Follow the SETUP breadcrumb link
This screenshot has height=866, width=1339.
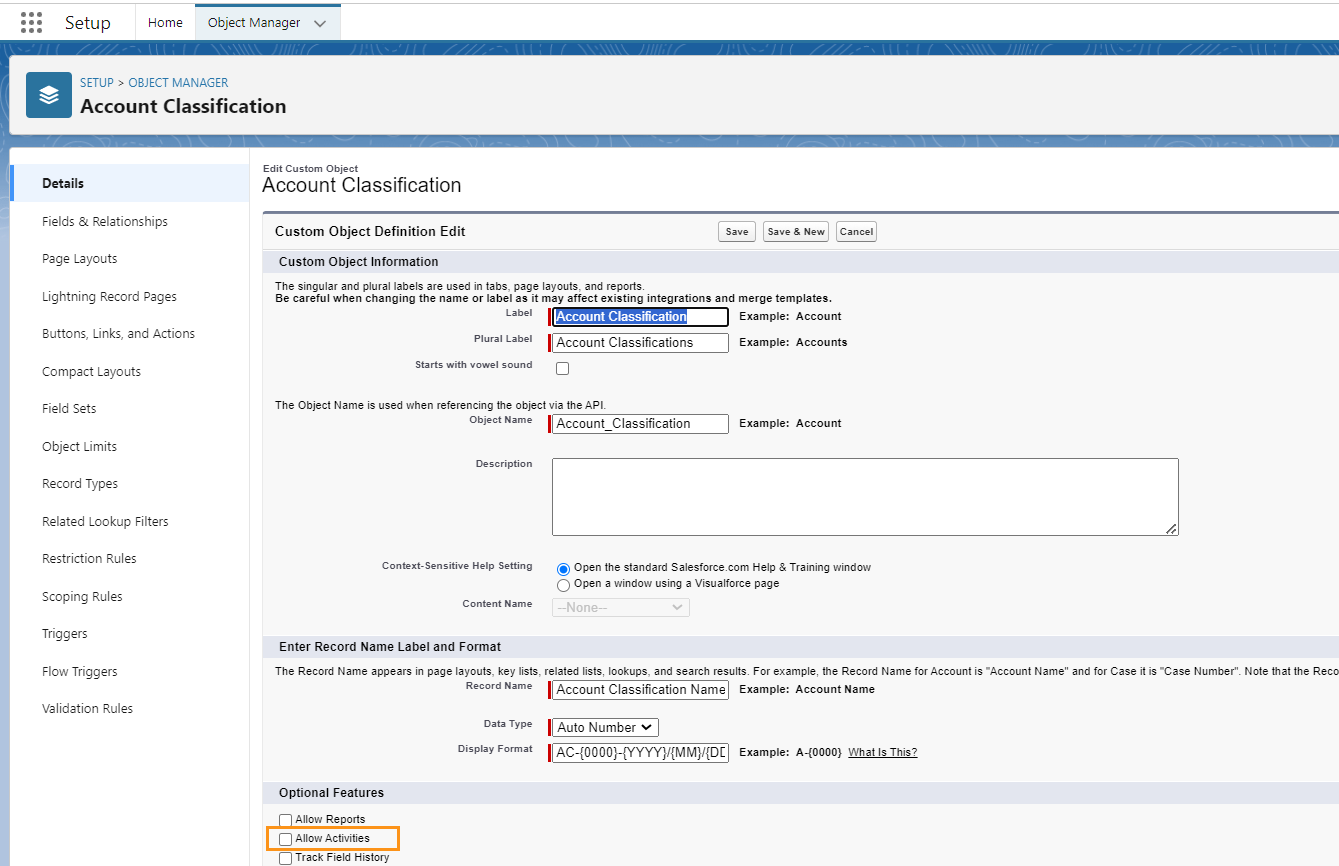point(97,83)
